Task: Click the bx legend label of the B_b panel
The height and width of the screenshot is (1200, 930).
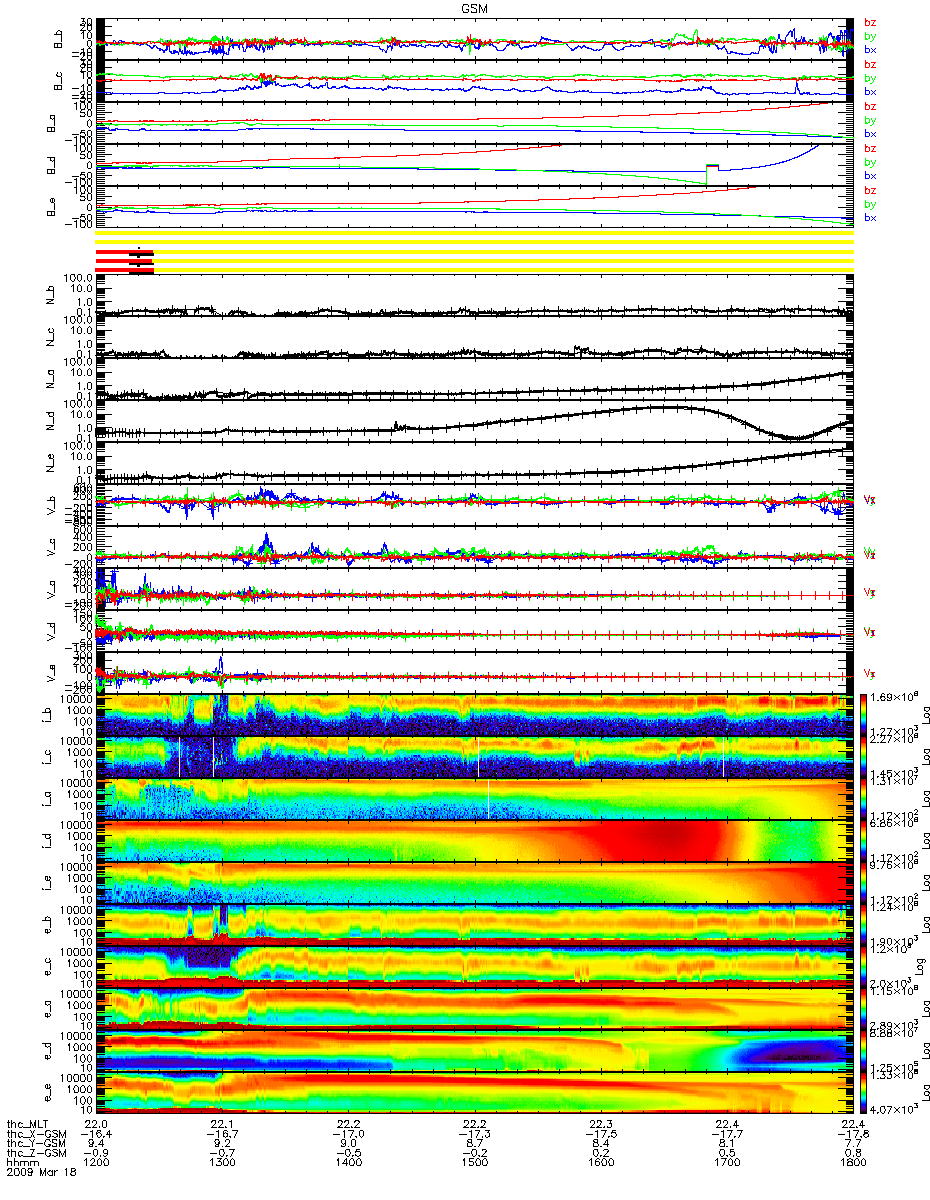Action: pos(870,50)
